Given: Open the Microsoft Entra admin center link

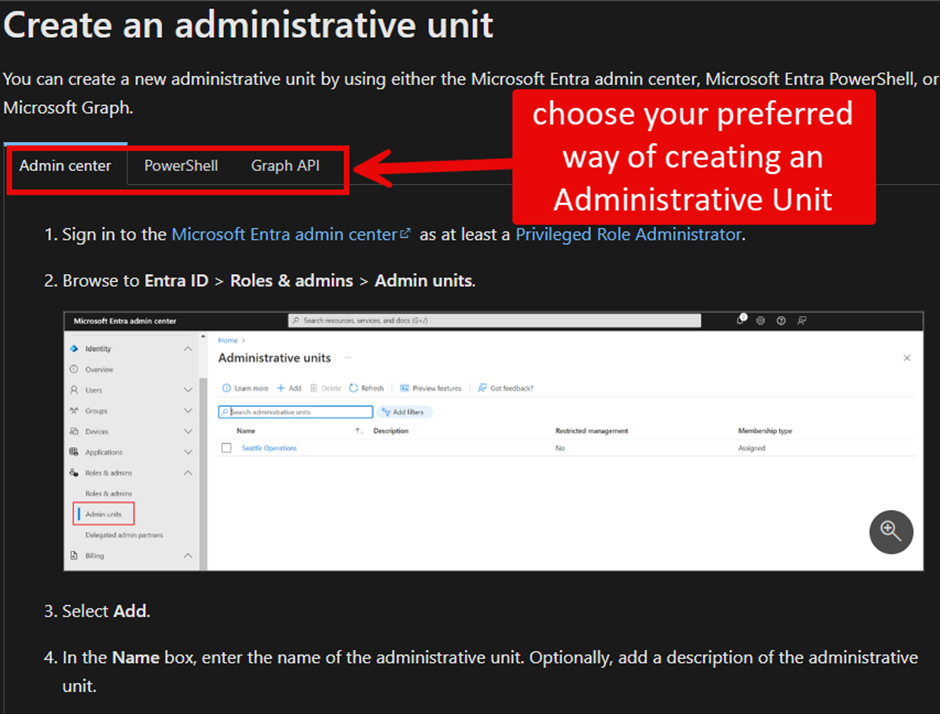Looking at the screenshot, I should pyautogui.click(x=291, y=234).
